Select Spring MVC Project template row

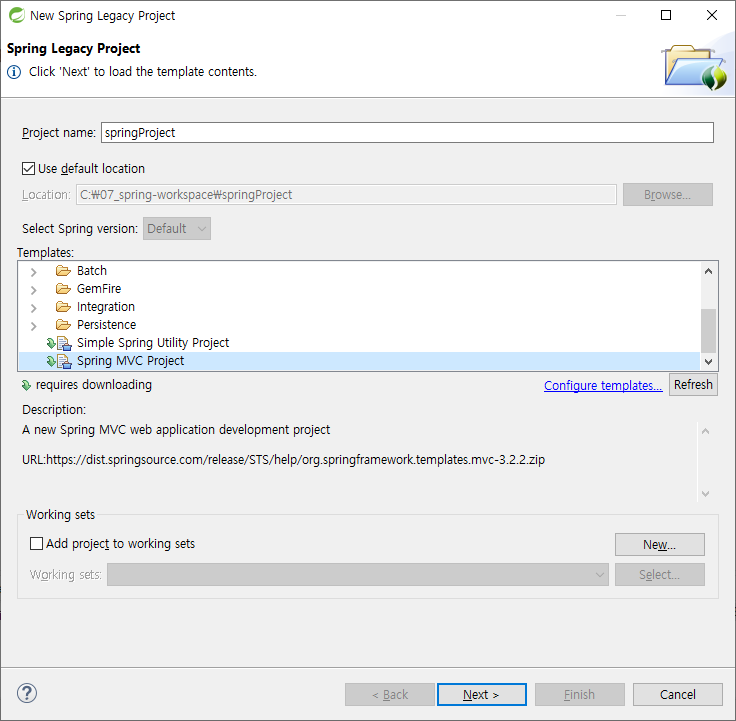tap(359, 361)
